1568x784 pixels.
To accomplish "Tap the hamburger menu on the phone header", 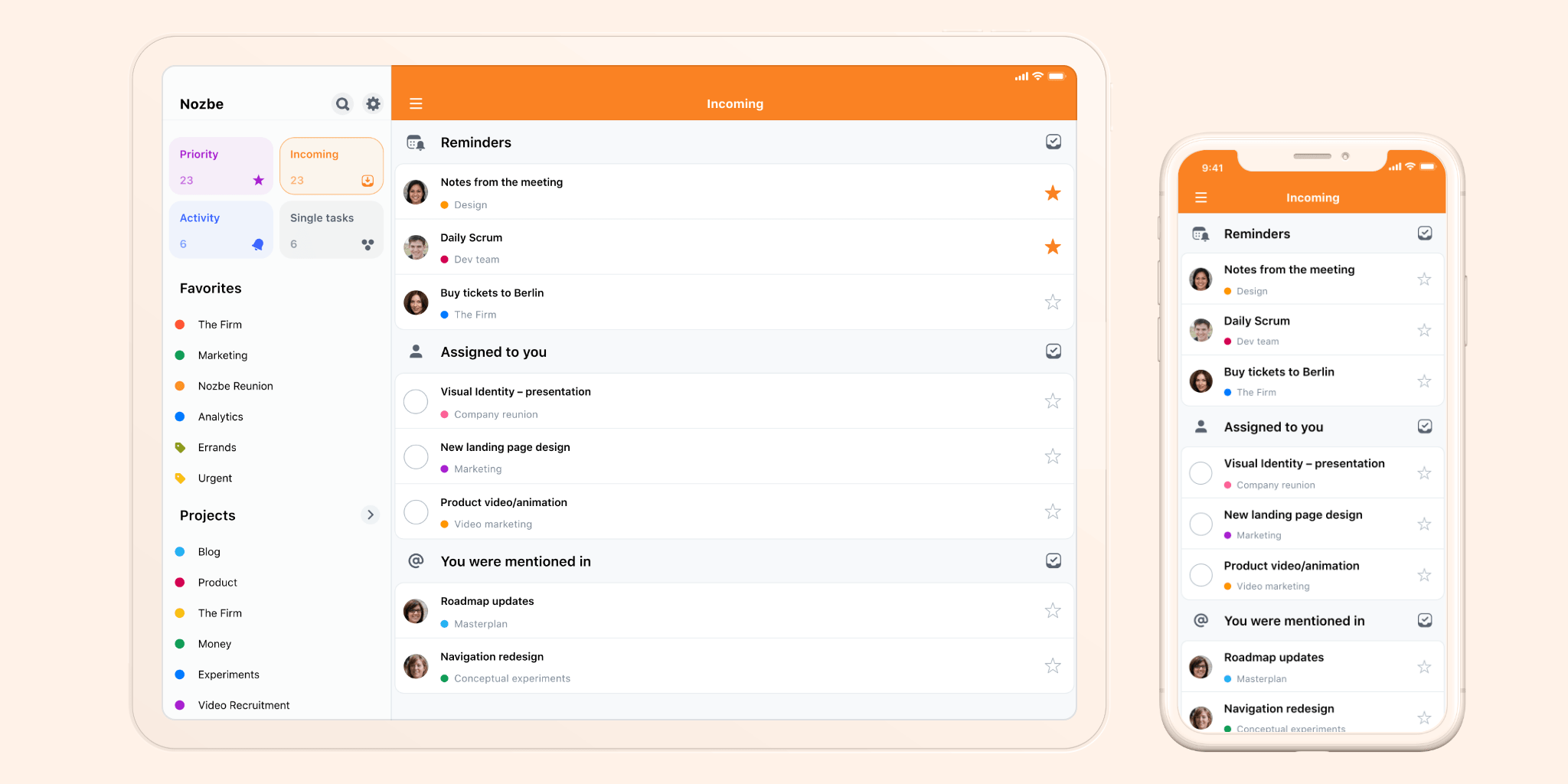I will coord(1201,198).
